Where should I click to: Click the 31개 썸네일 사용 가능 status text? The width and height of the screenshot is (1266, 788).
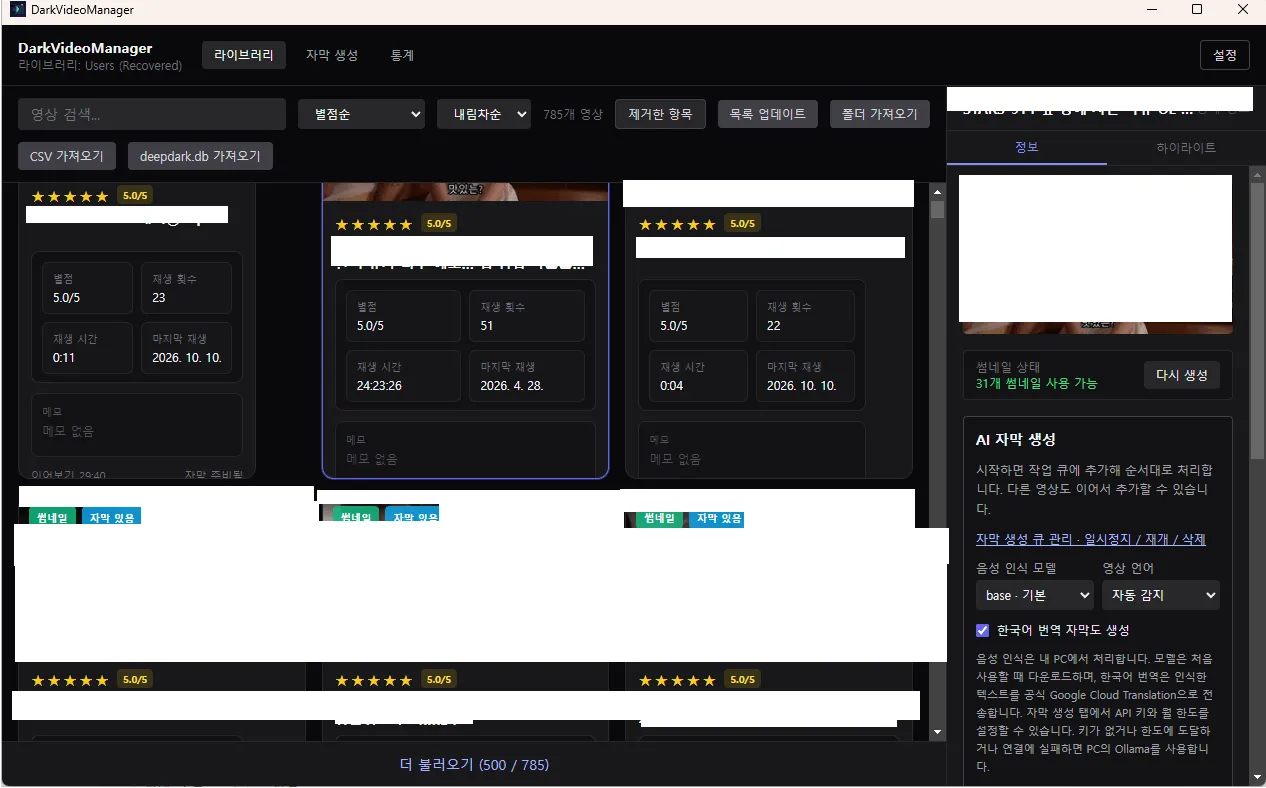click(1036, 383)
